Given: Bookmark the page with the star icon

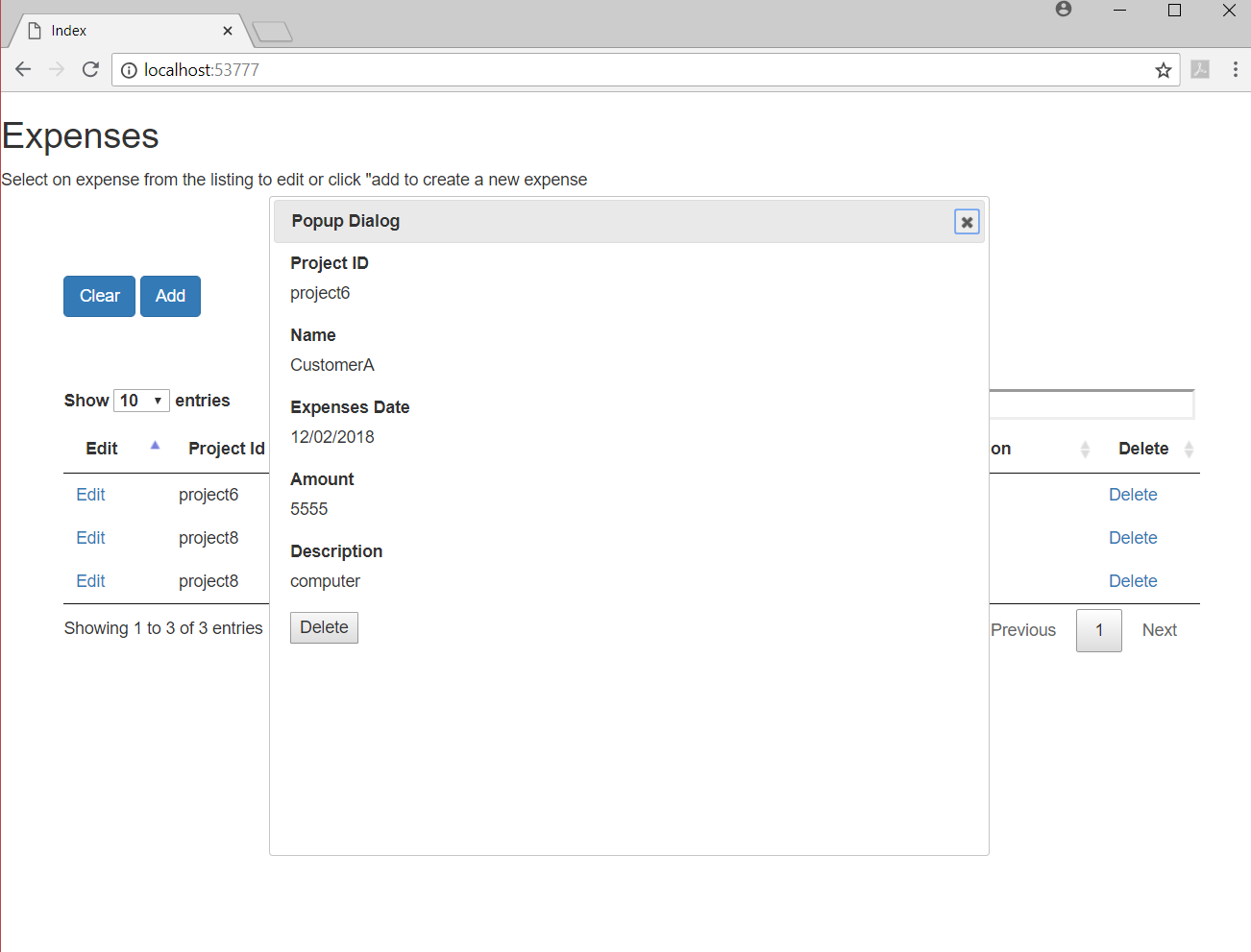Looking at the screenshot, I should 1163,69.
